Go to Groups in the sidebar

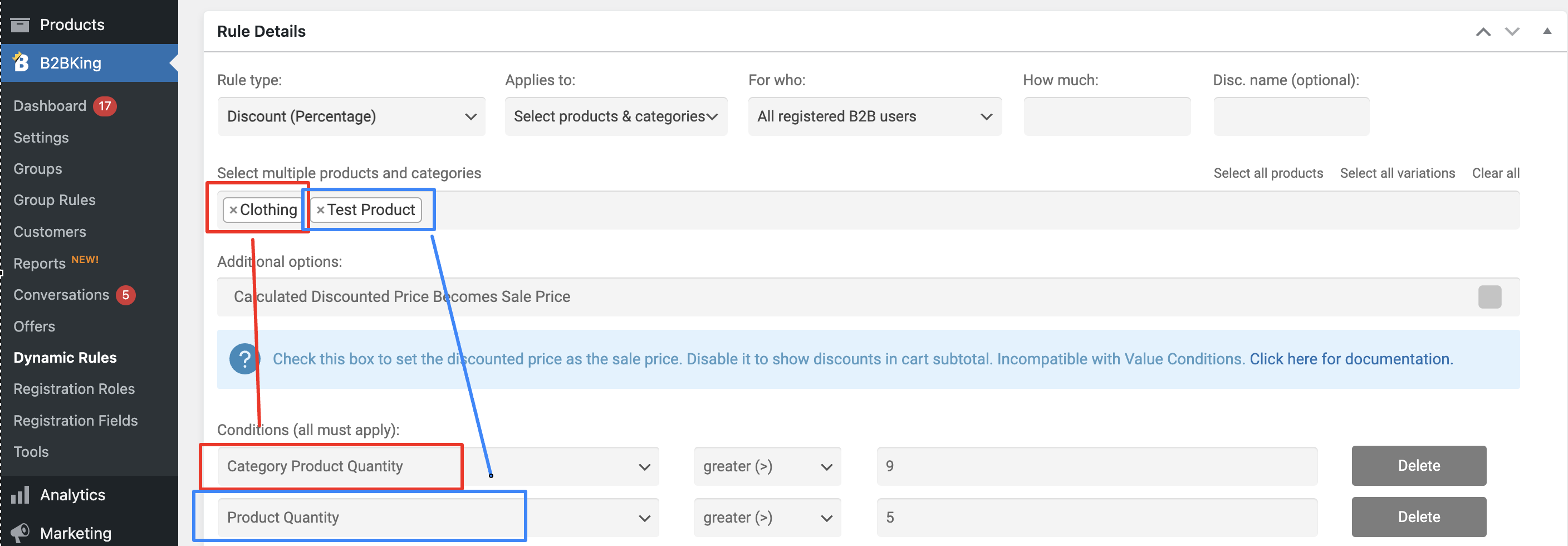tap(38, 169)
